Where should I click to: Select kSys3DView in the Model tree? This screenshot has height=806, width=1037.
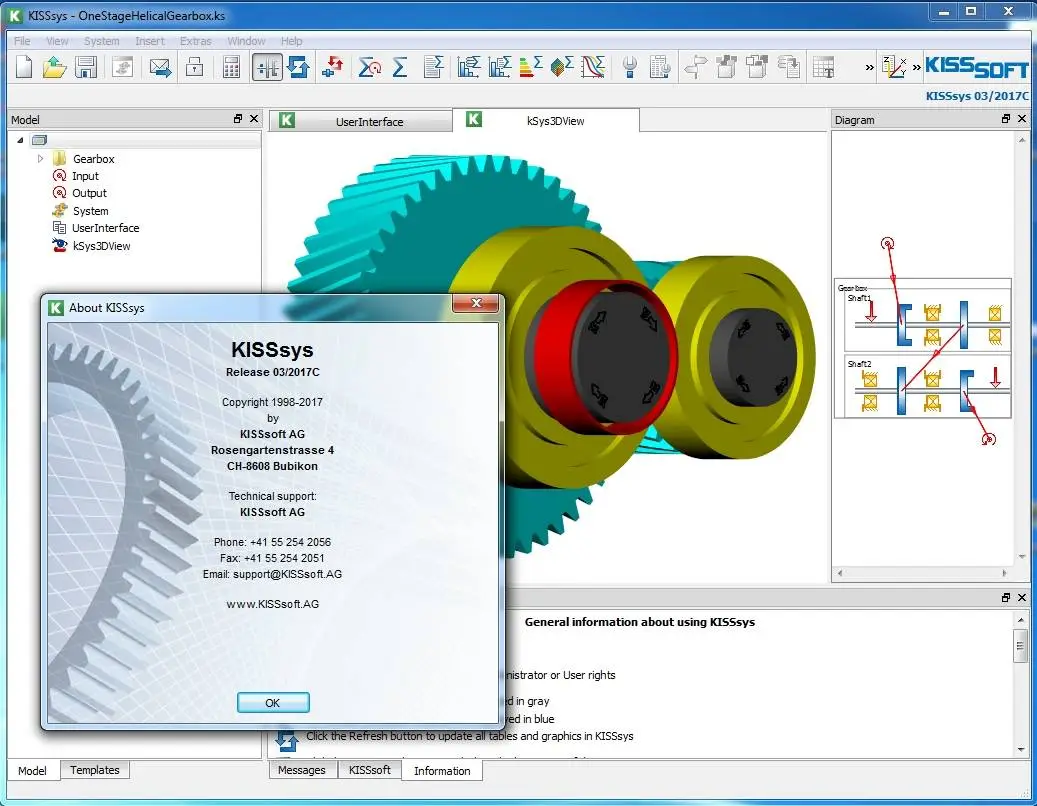coord(101,246)
